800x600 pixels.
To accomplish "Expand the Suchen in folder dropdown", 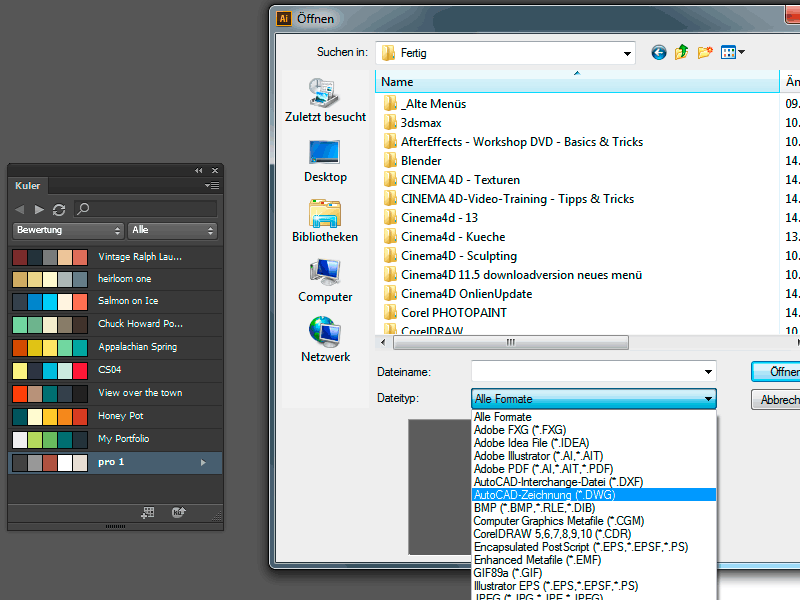I will click(627, 53).
